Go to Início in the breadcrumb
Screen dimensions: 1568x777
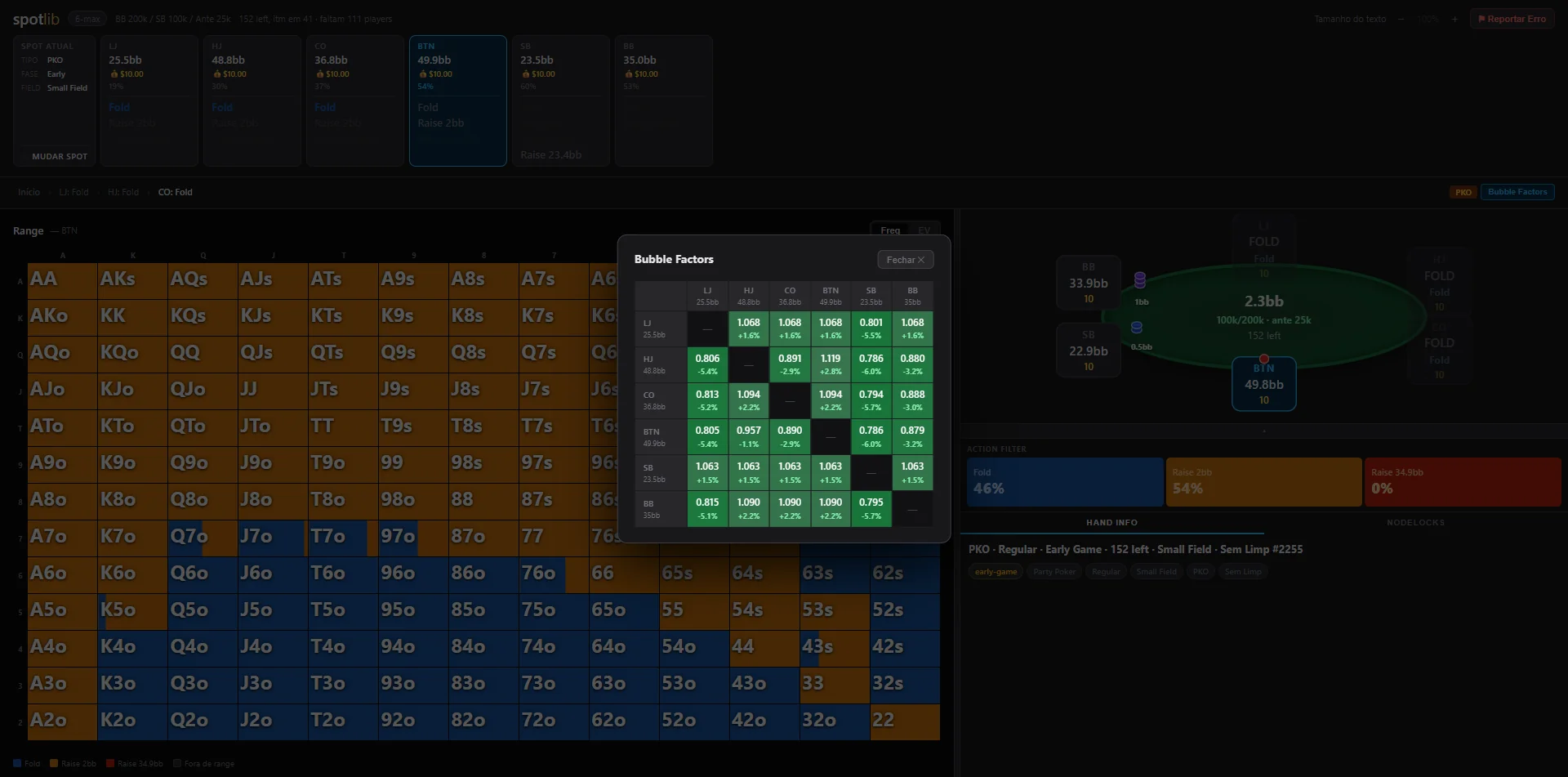tap(29, 192)
